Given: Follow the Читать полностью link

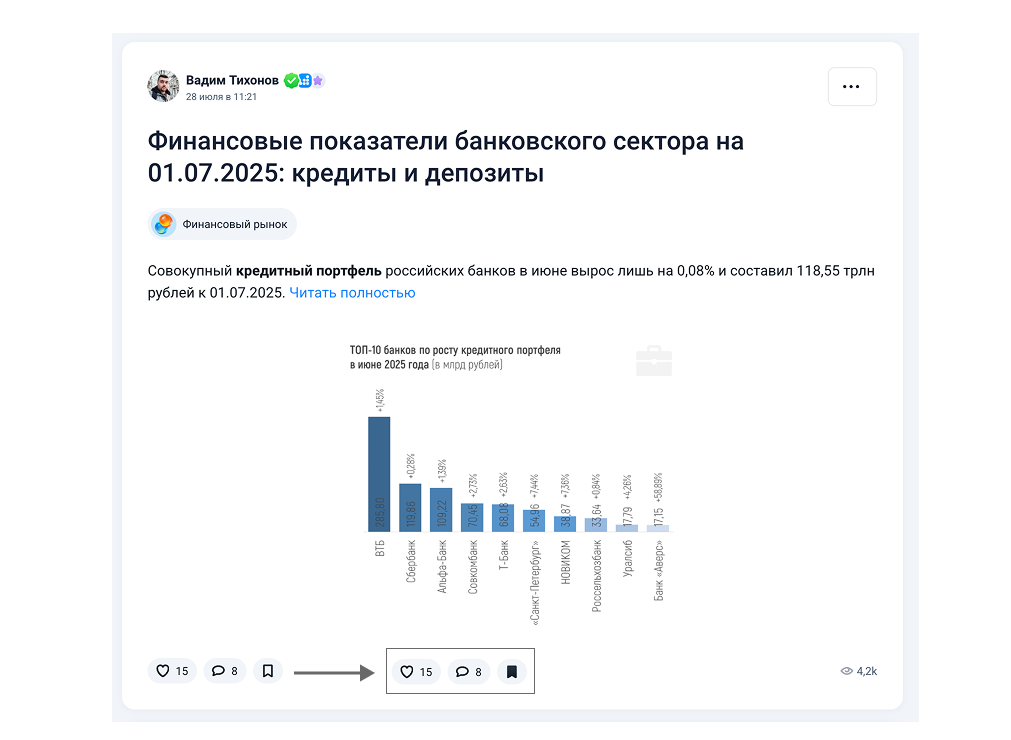Looking at the screenshot, I should point(352,293).
